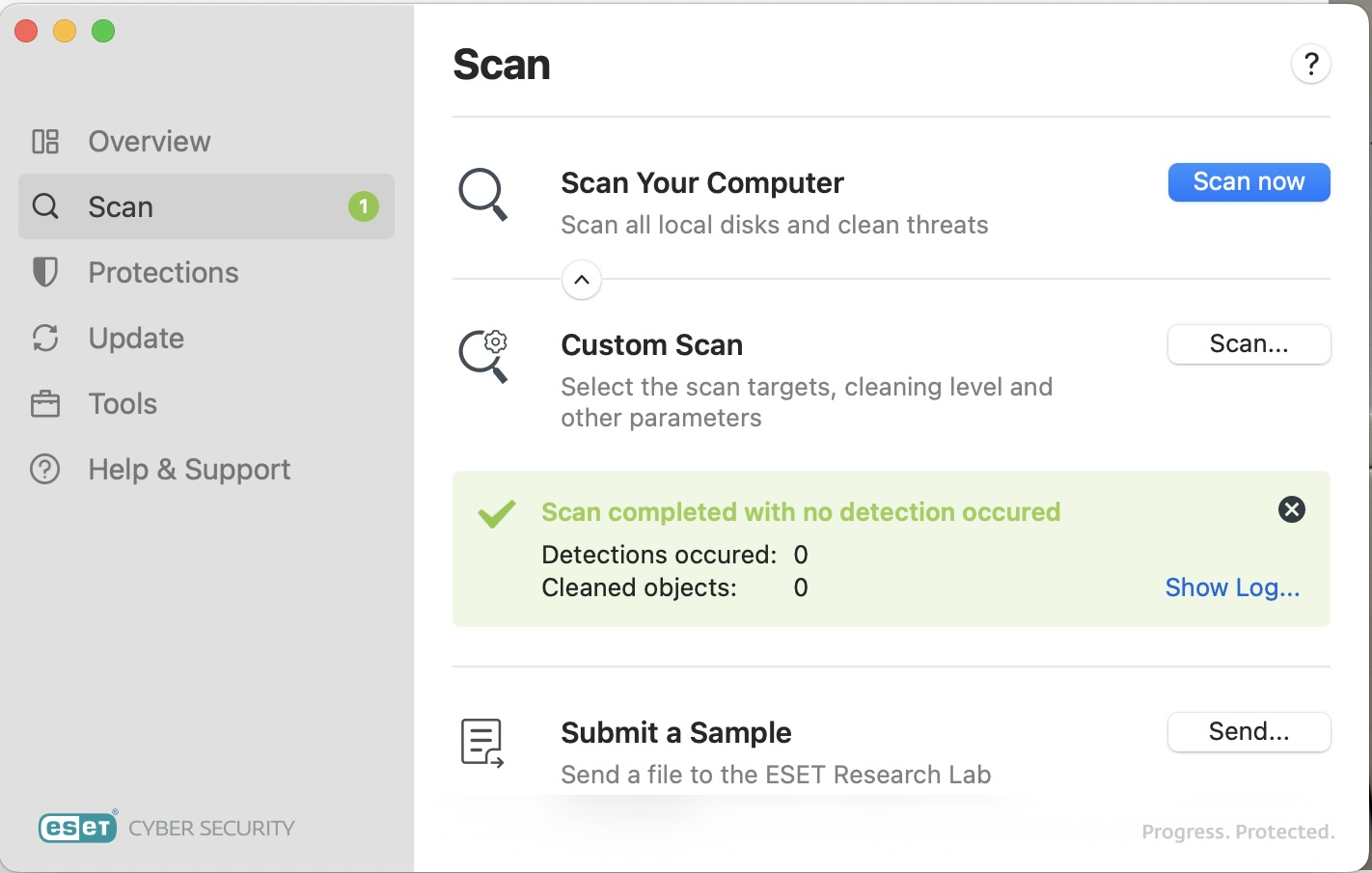Switch to the Protections section
The image size is (1372, 873).
[x=162, y=272]
